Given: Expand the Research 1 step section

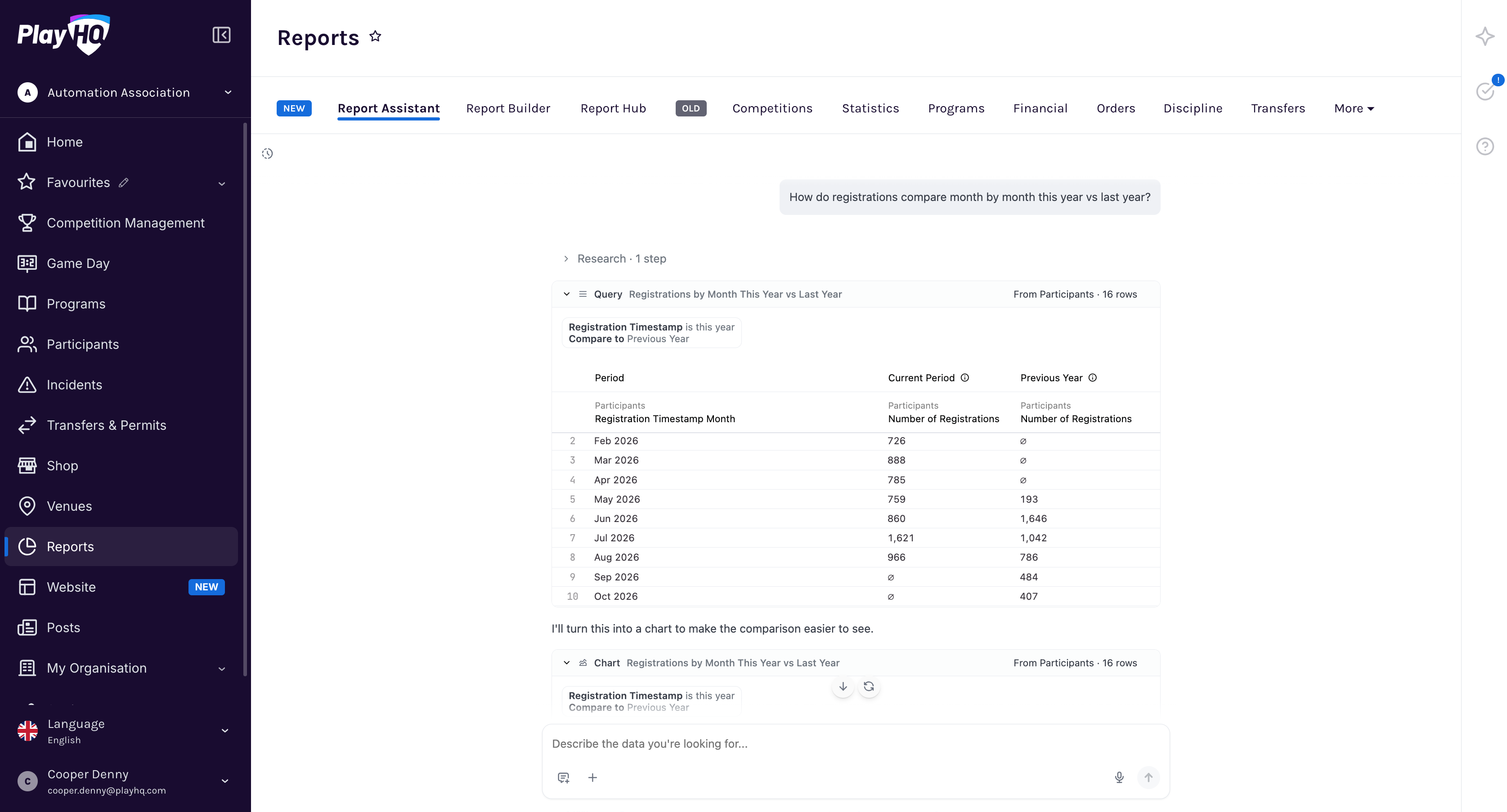Looking at the screenshot, I should [615, 259].
